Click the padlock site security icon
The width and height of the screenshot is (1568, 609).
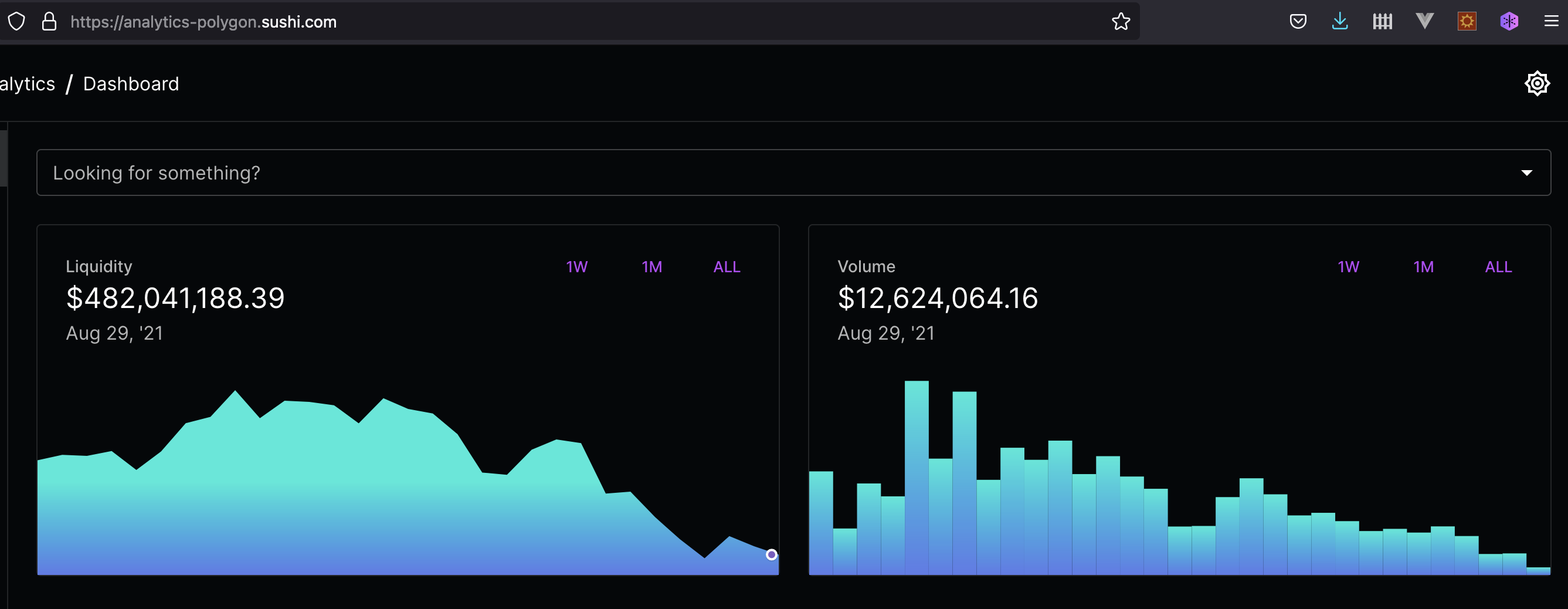[49, 22]
